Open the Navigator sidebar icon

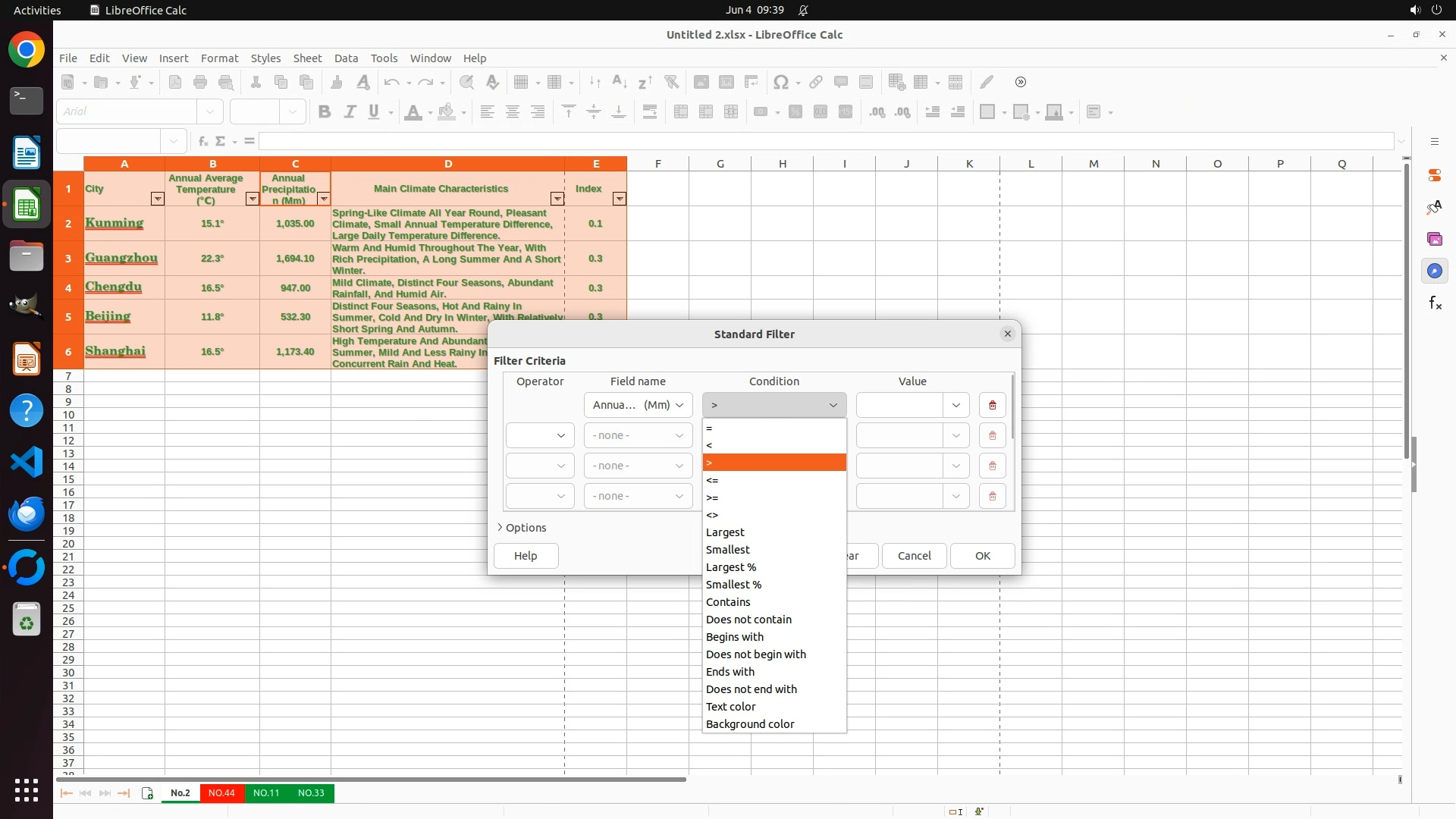pos(1435,271)
